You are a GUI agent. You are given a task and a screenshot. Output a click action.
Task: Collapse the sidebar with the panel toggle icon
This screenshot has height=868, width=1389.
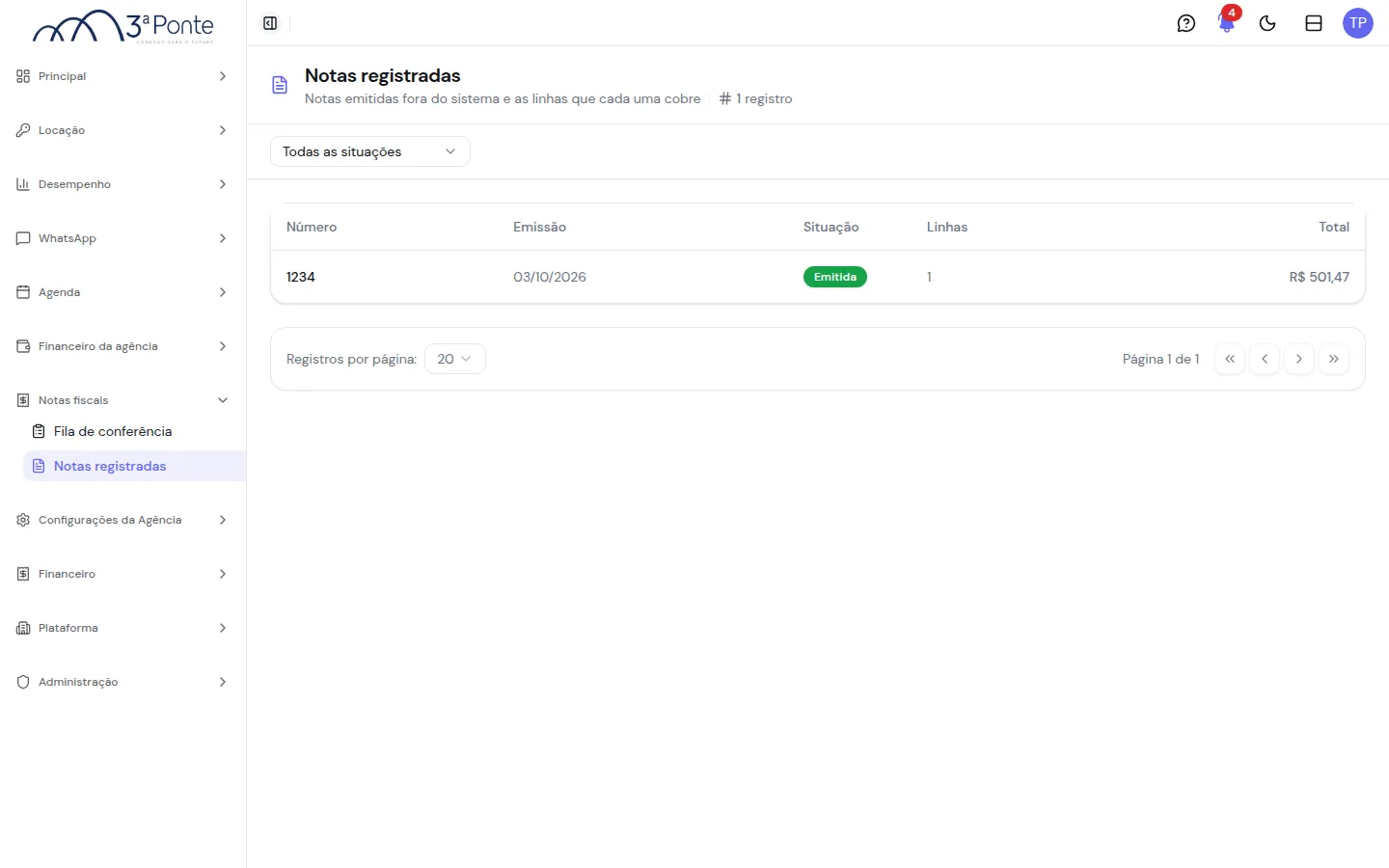270,23
